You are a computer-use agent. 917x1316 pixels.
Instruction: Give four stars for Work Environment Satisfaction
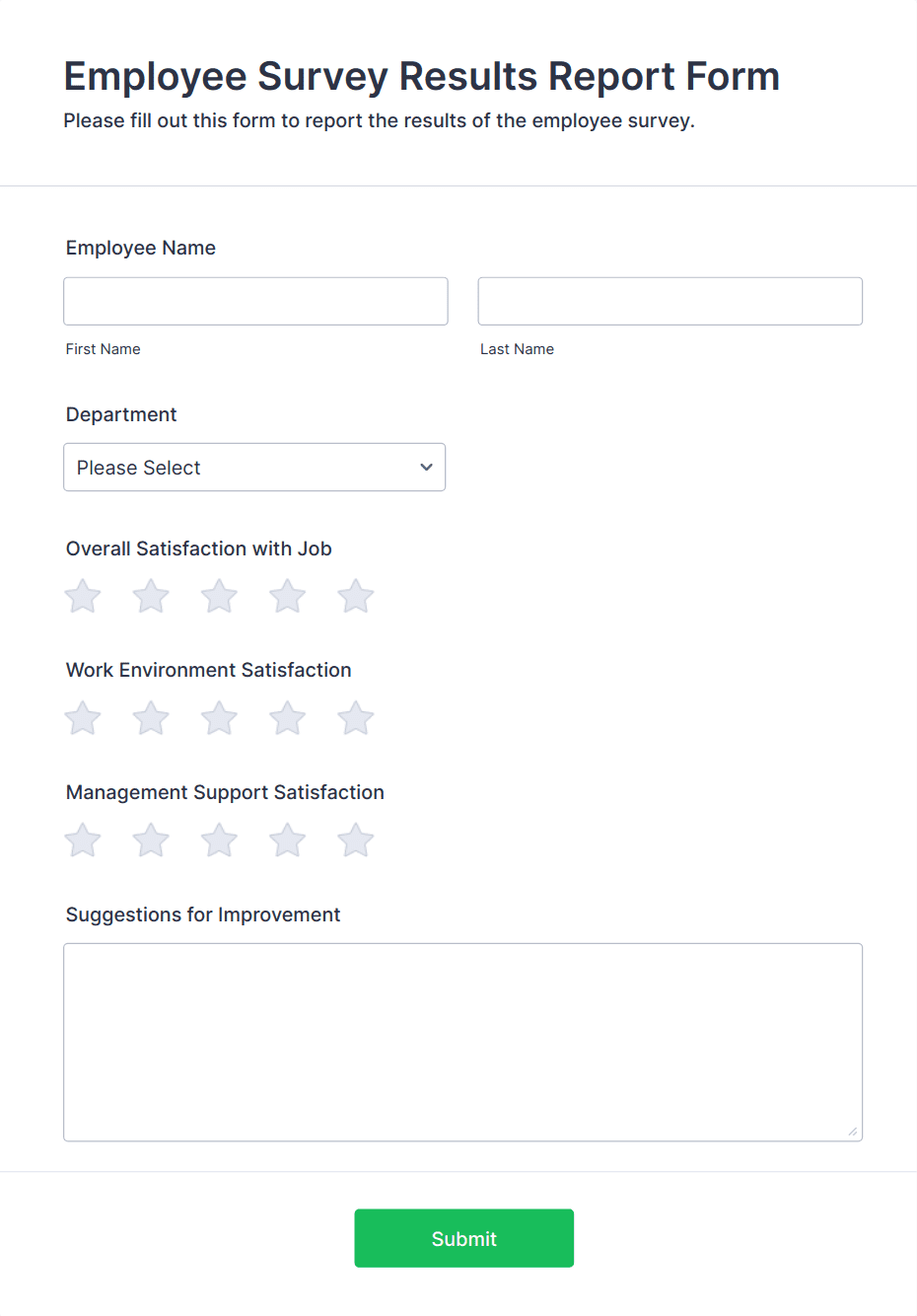tap(287, 718)
